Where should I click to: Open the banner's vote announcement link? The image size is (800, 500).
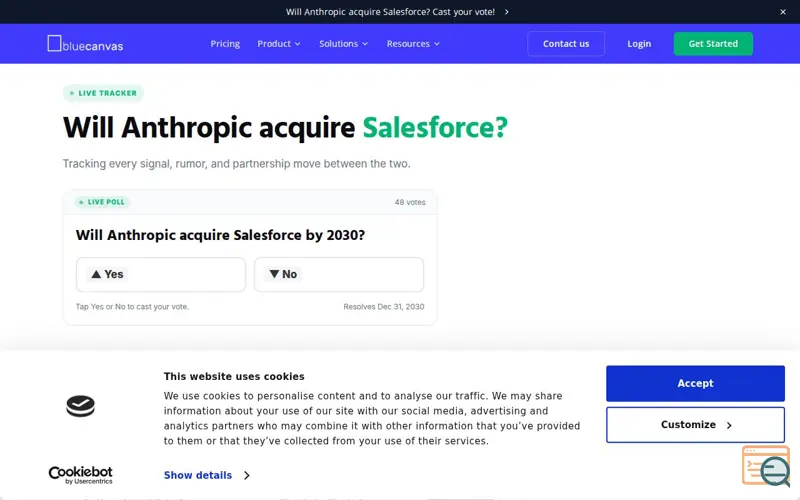coord(397,12)
